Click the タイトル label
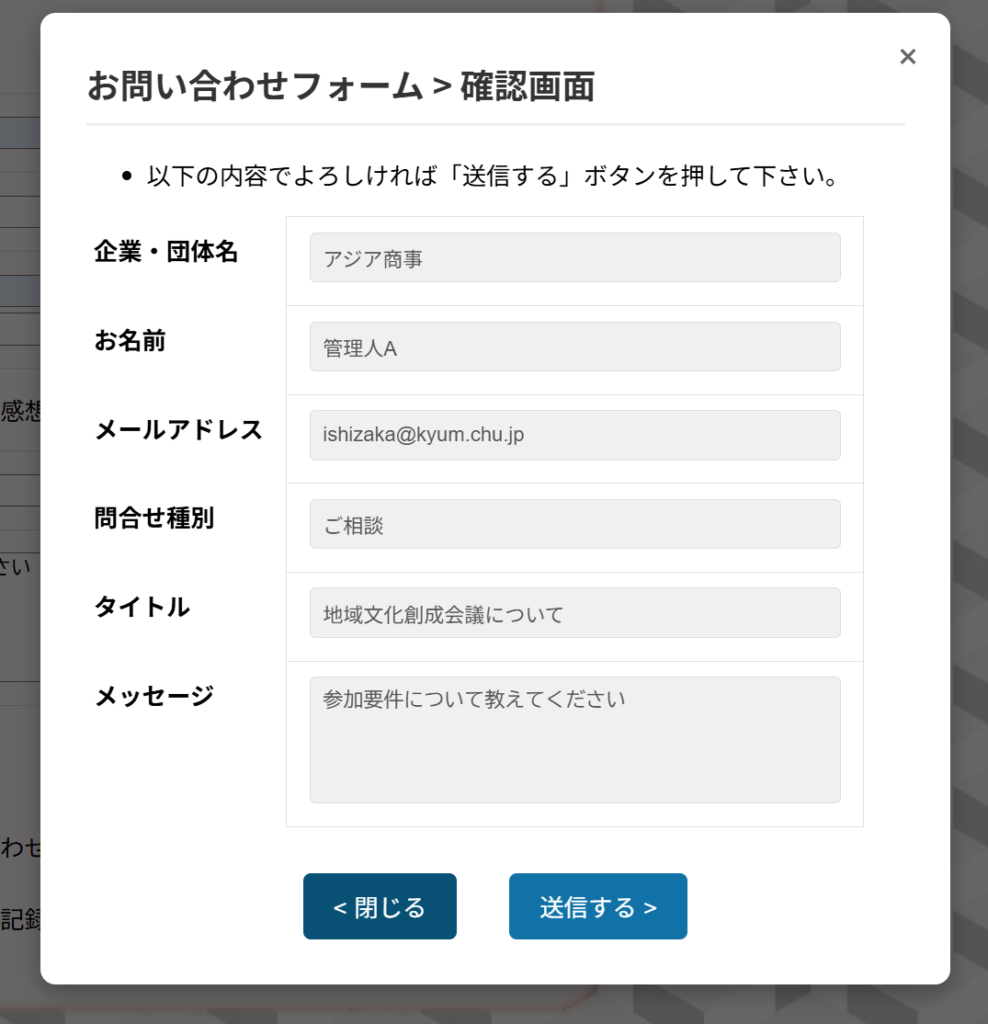This screenshot has height=1024, width=988. pos(142,607)
